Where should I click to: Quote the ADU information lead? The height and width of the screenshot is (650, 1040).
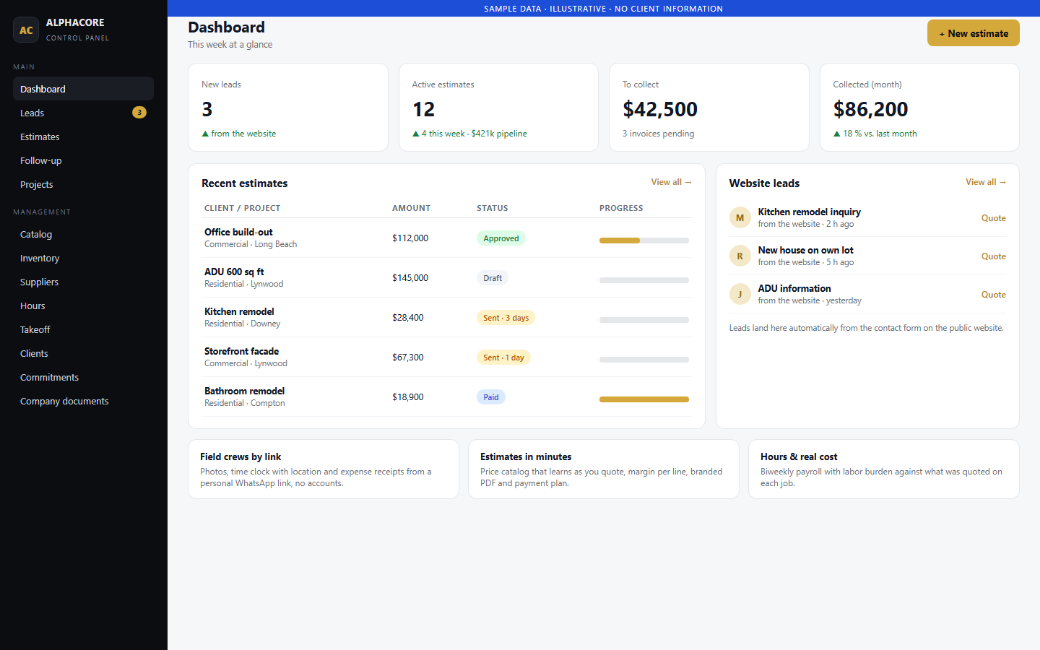tap(993, 294)
